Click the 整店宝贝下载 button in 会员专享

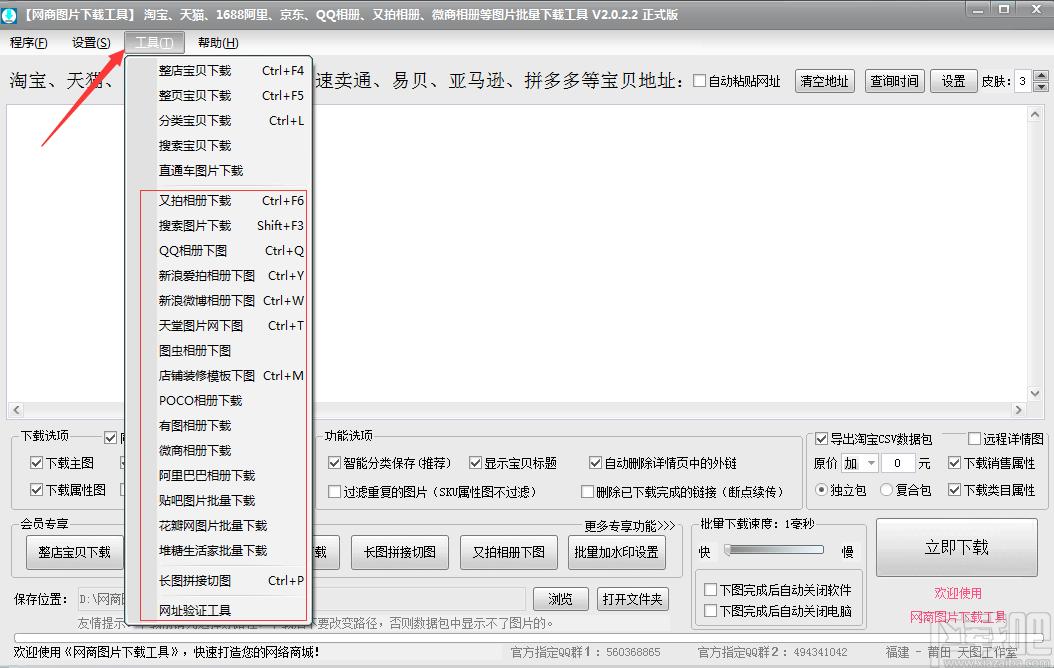(75, 552)
